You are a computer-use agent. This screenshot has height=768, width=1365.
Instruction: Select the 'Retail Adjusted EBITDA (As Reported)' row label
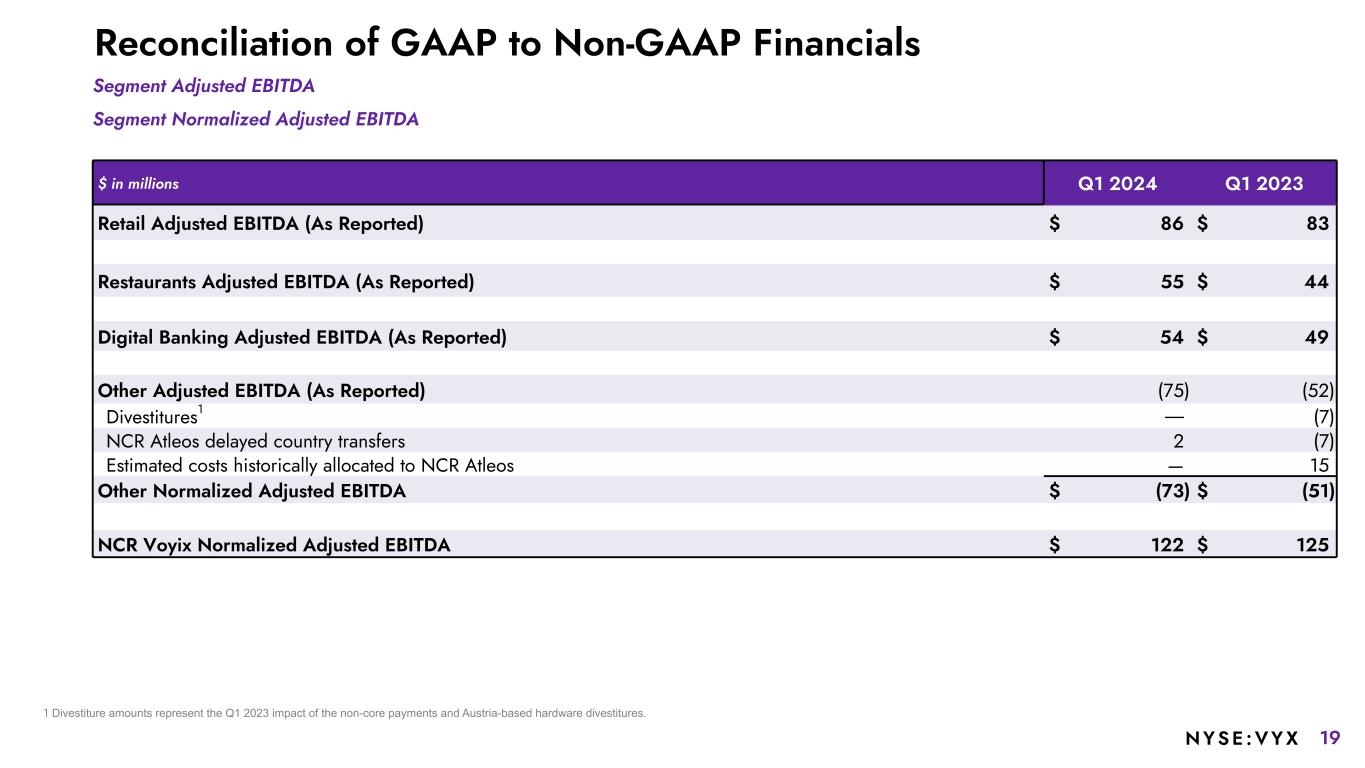click(260, 224)
